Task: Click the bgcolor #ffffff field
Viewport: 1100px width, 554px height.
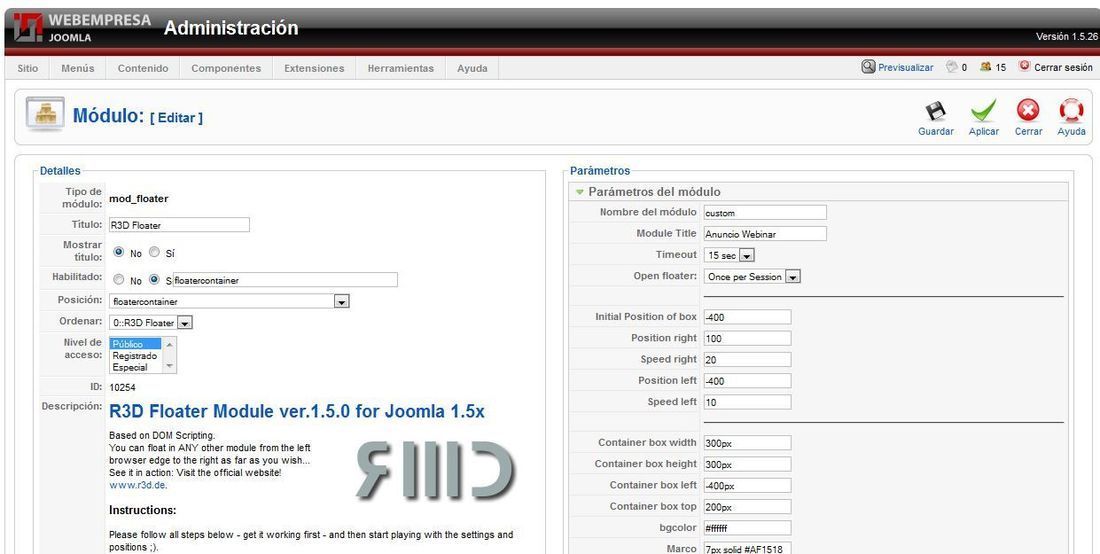Action: (747, 527)
